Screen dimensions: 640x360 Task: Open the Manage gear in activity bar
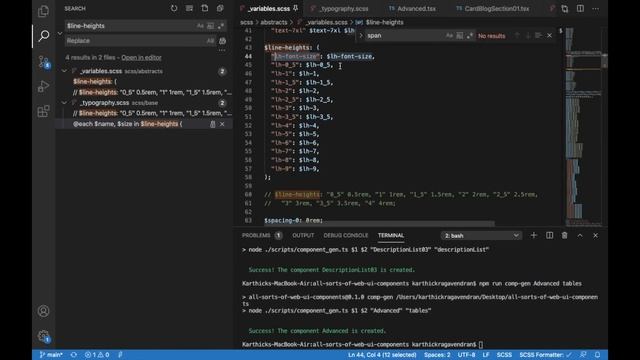point(43,336)
